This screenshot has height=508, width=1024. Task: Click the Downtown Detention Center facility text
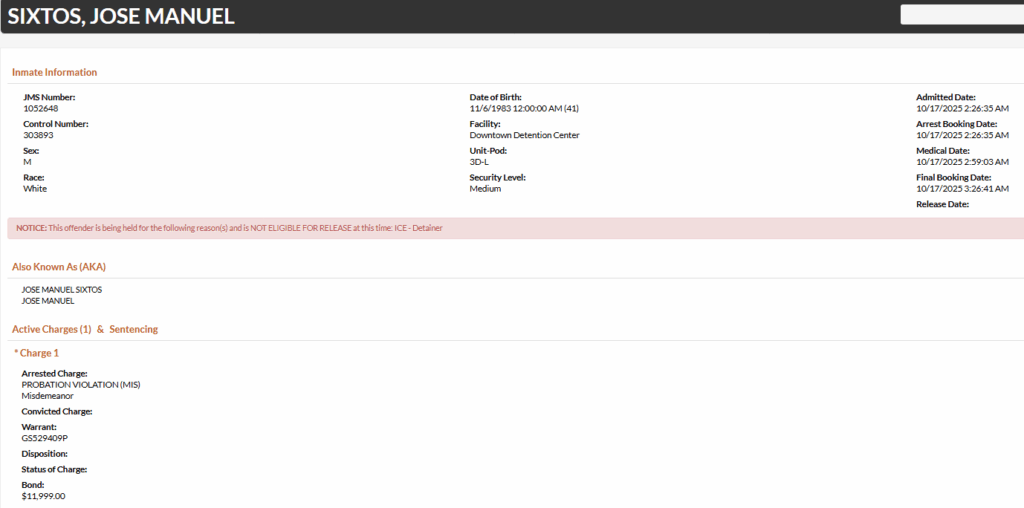tap(524, 135)
